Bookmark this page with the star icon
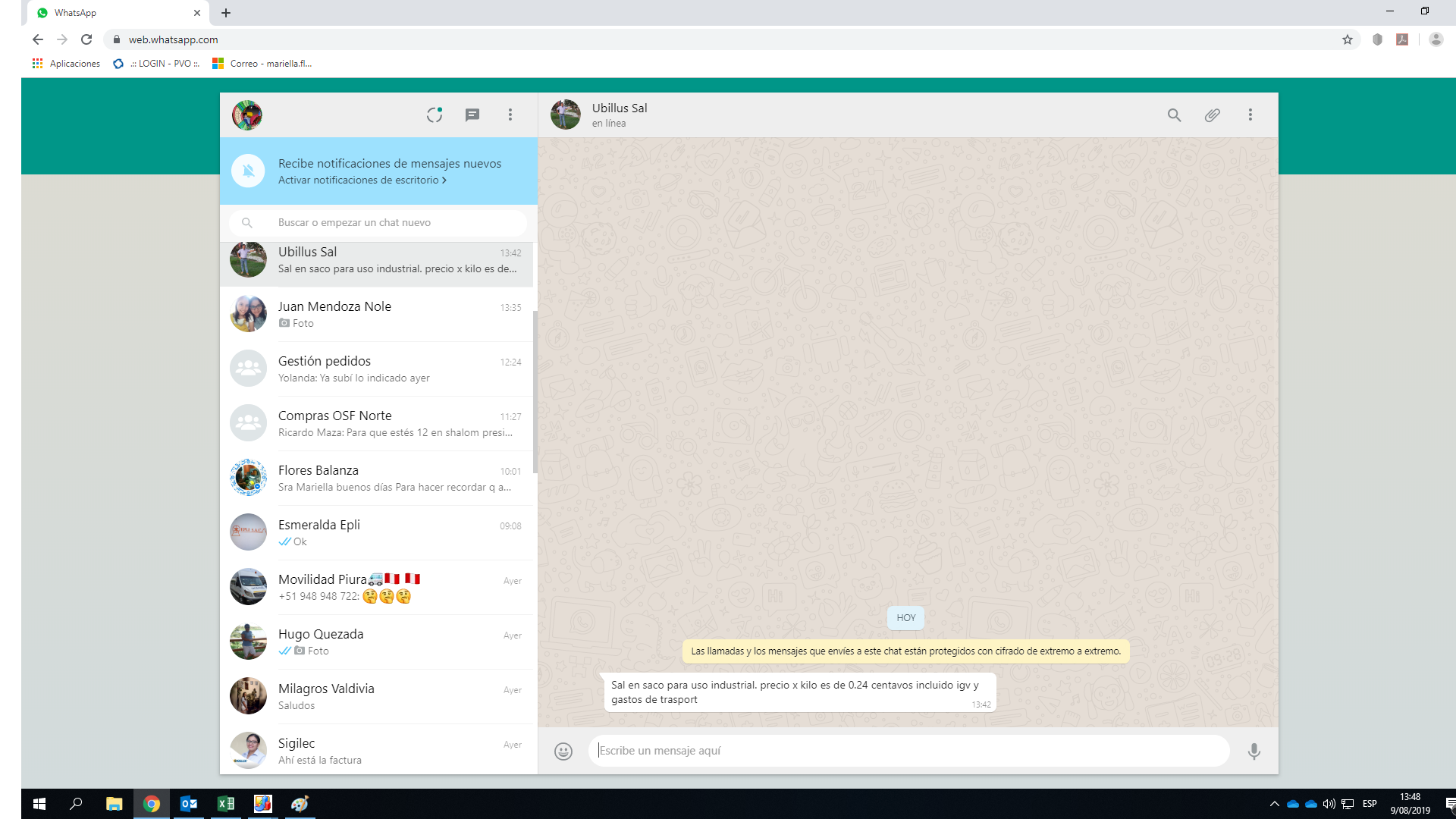 coord(1348,39)
